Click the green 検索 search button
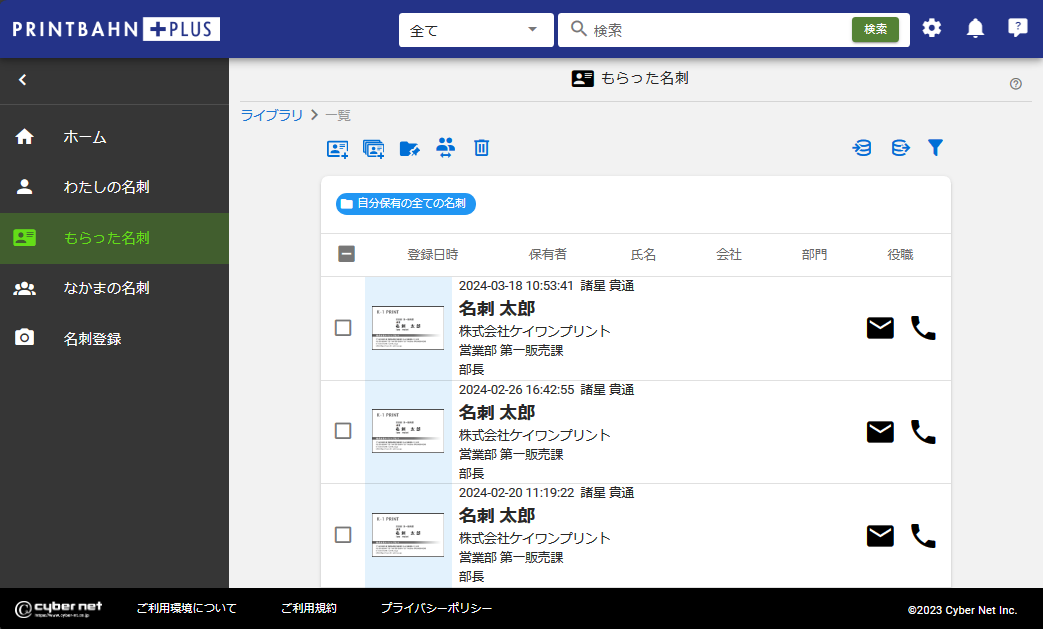 click(x=875, y=30)
